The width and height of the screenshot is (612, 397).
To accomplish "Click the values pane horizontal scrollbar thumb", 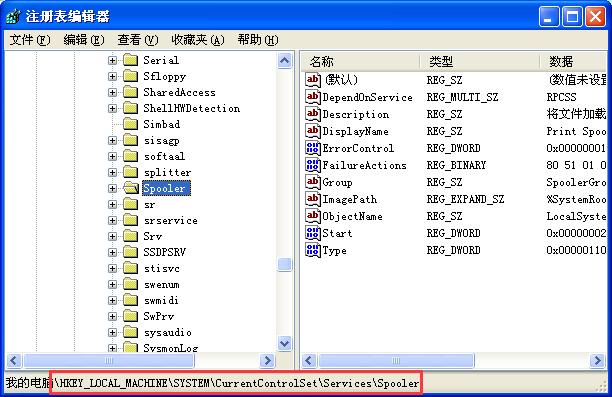I will 396,360.
